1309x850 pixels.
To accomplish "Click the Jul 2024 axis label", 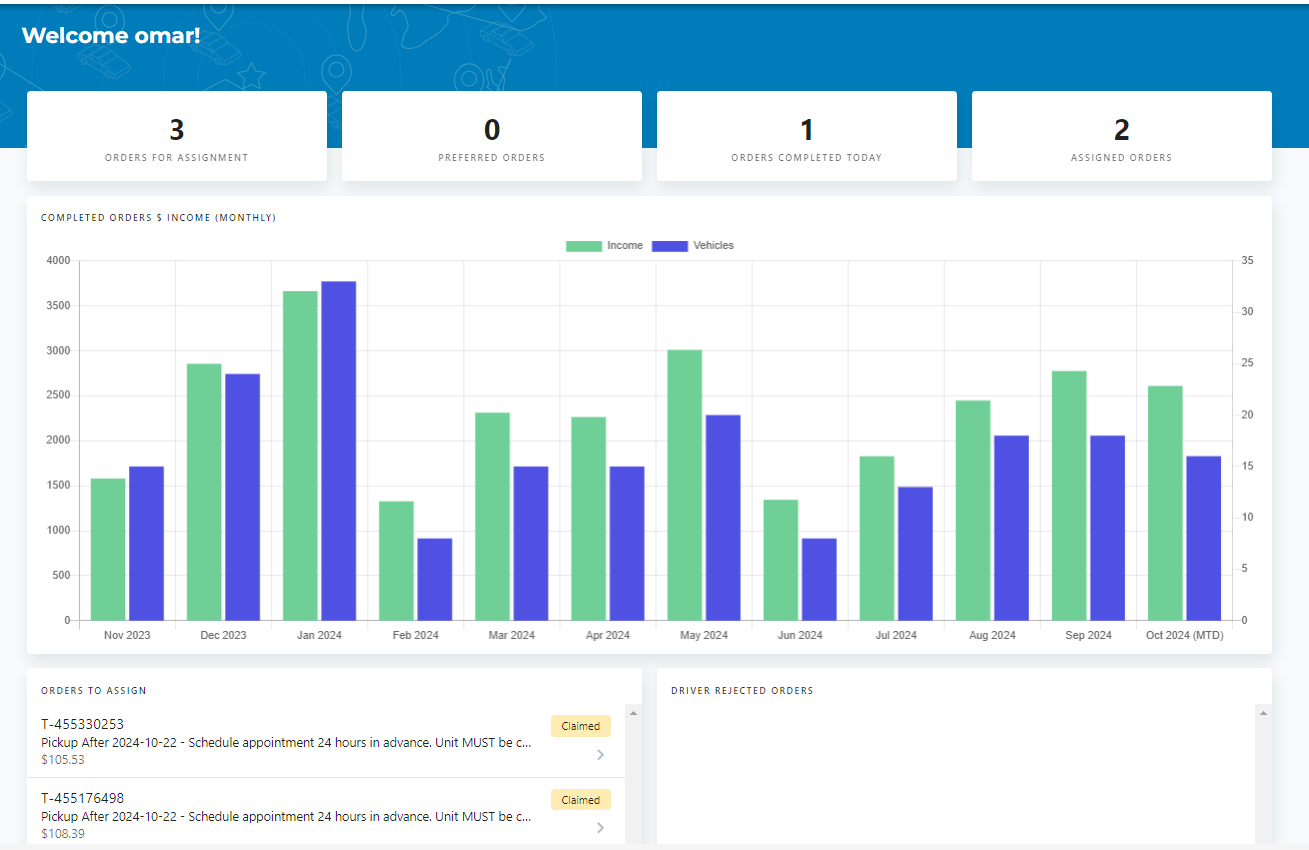I will coord(896,636).
